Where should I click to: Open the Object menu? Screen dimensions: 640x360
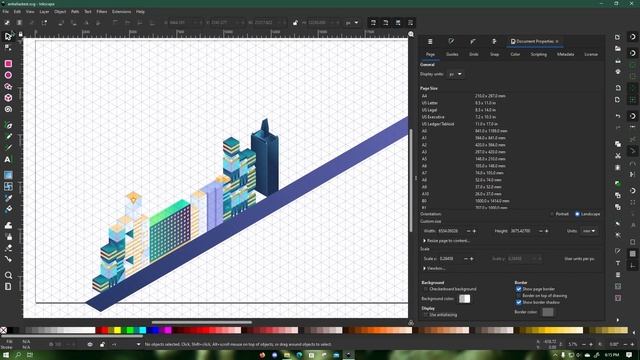[x=60, y=12]
